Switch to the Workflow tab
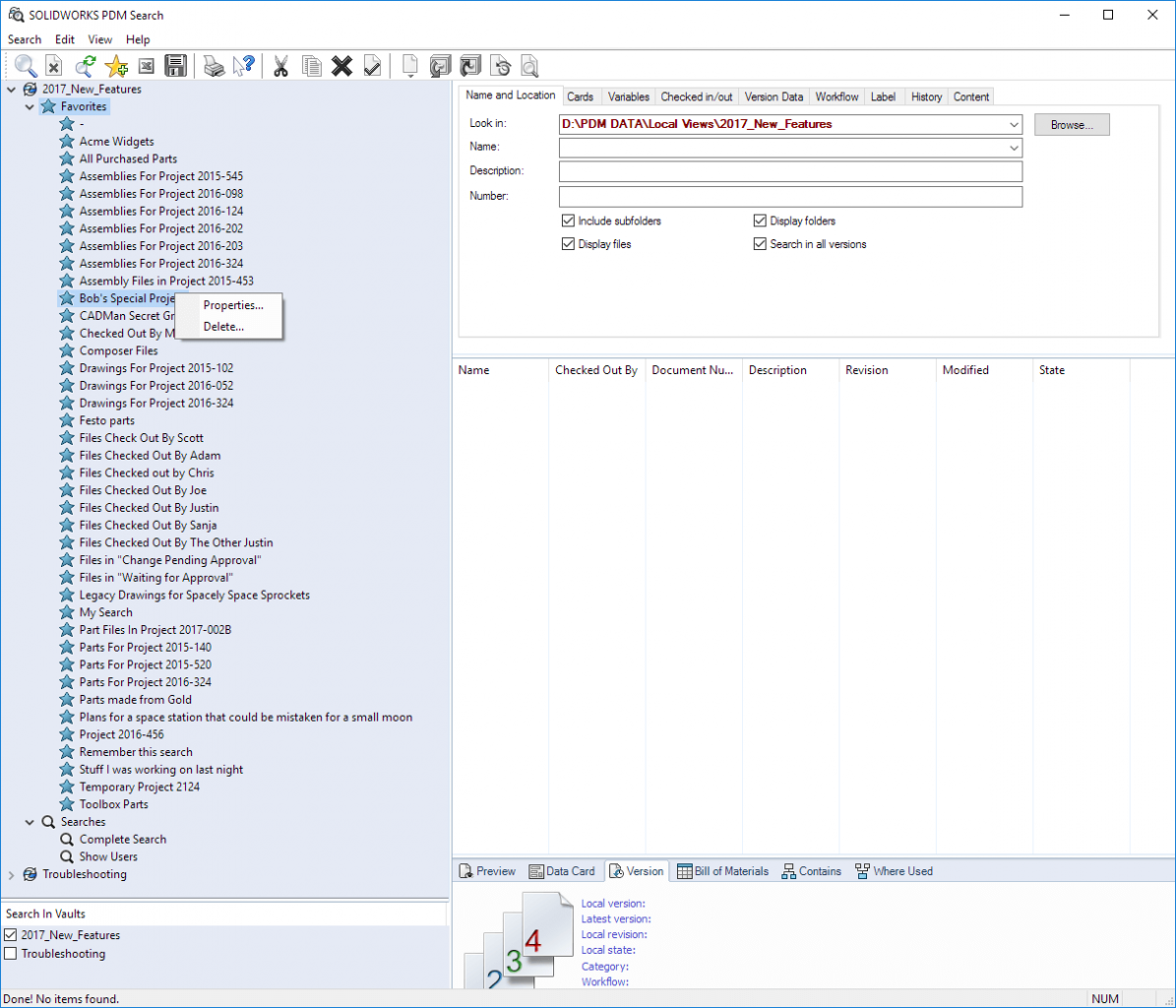This screenshot has width=1176, height=1008. click(x=837, y=96)
